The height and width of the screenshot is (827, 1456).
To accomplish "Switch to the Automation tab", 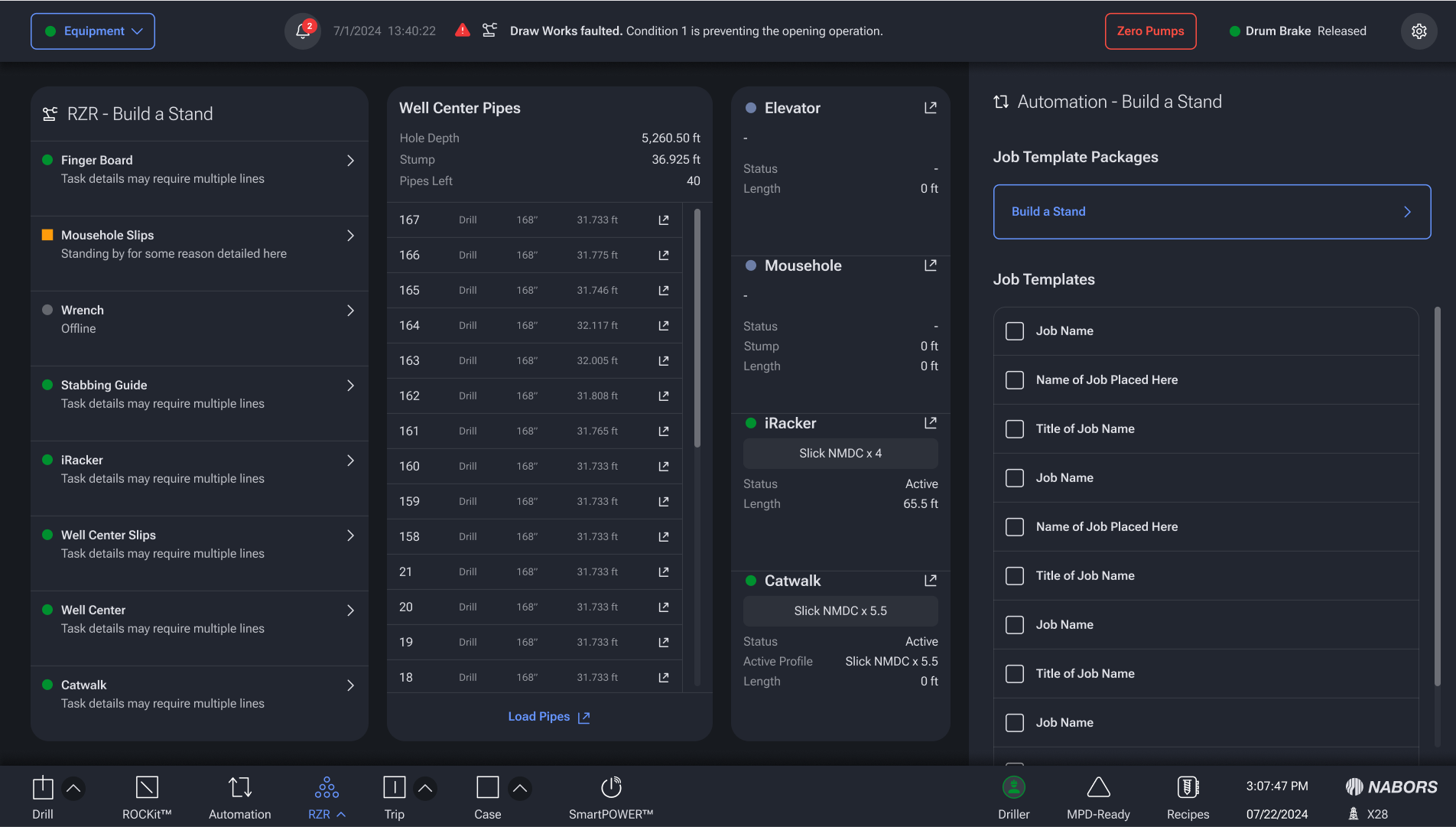I will [239, 797].
